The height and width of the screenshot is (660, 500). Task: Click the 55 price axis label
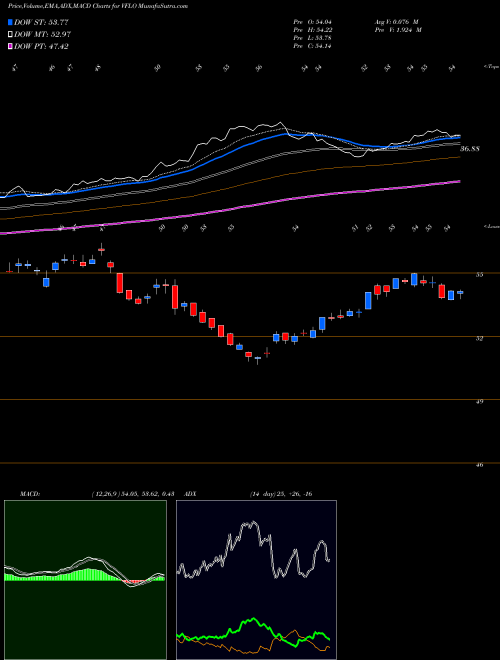point(479,275)
